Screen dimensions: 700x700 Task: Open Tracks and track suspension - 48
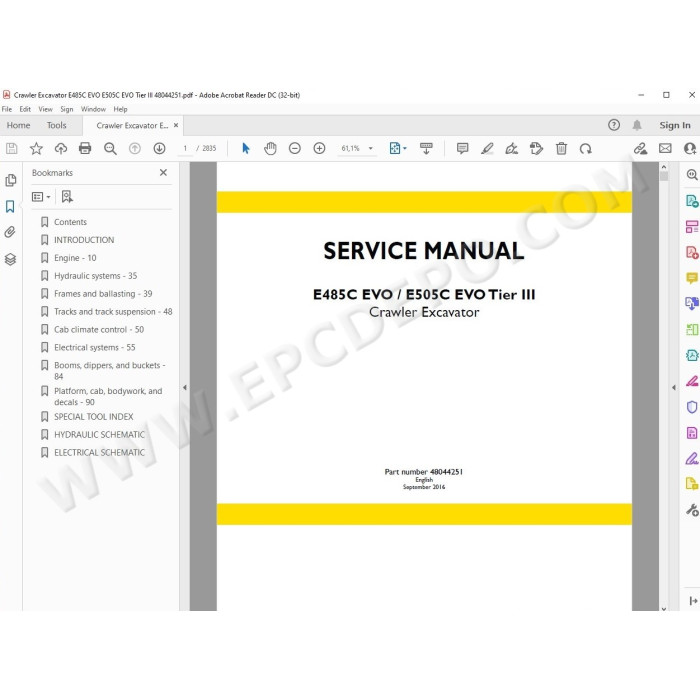[113, 311]
